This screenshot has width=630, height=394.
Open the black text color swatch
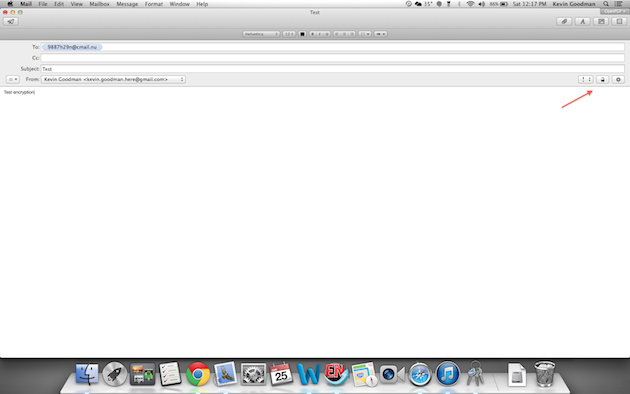coord(303,34)
